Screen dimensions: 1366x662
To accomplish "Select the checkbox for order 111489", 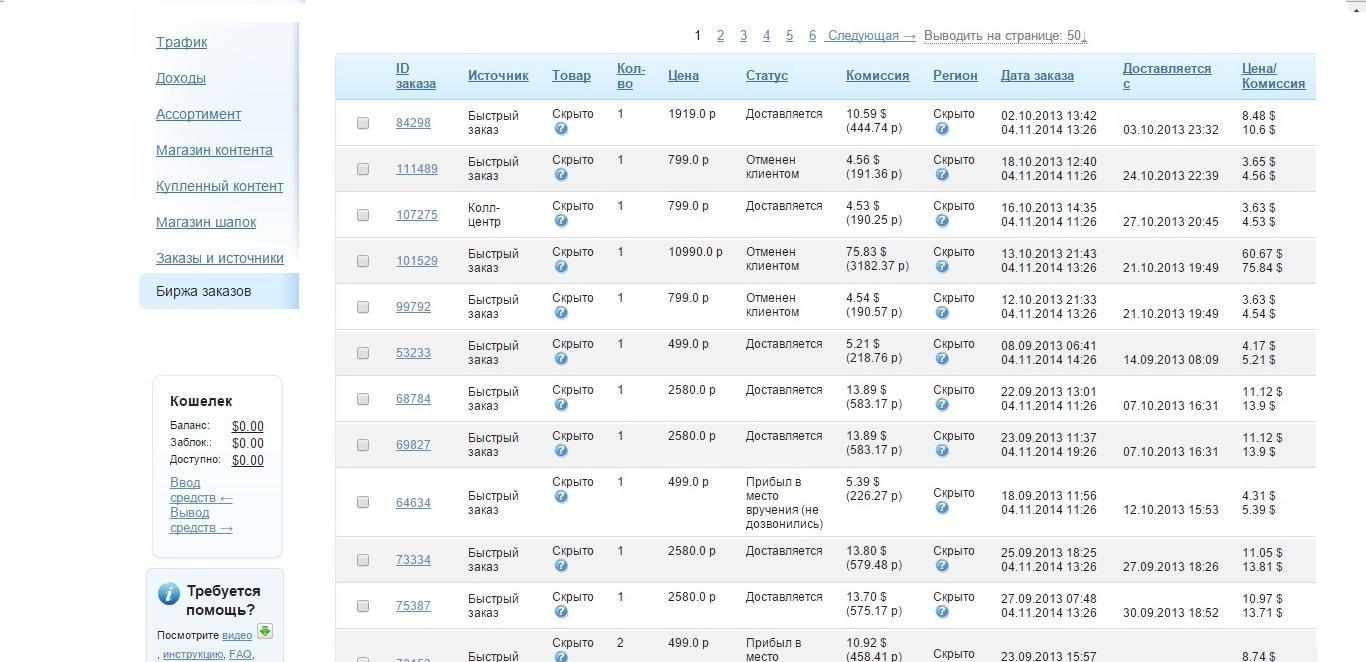I will pos(363,169).
